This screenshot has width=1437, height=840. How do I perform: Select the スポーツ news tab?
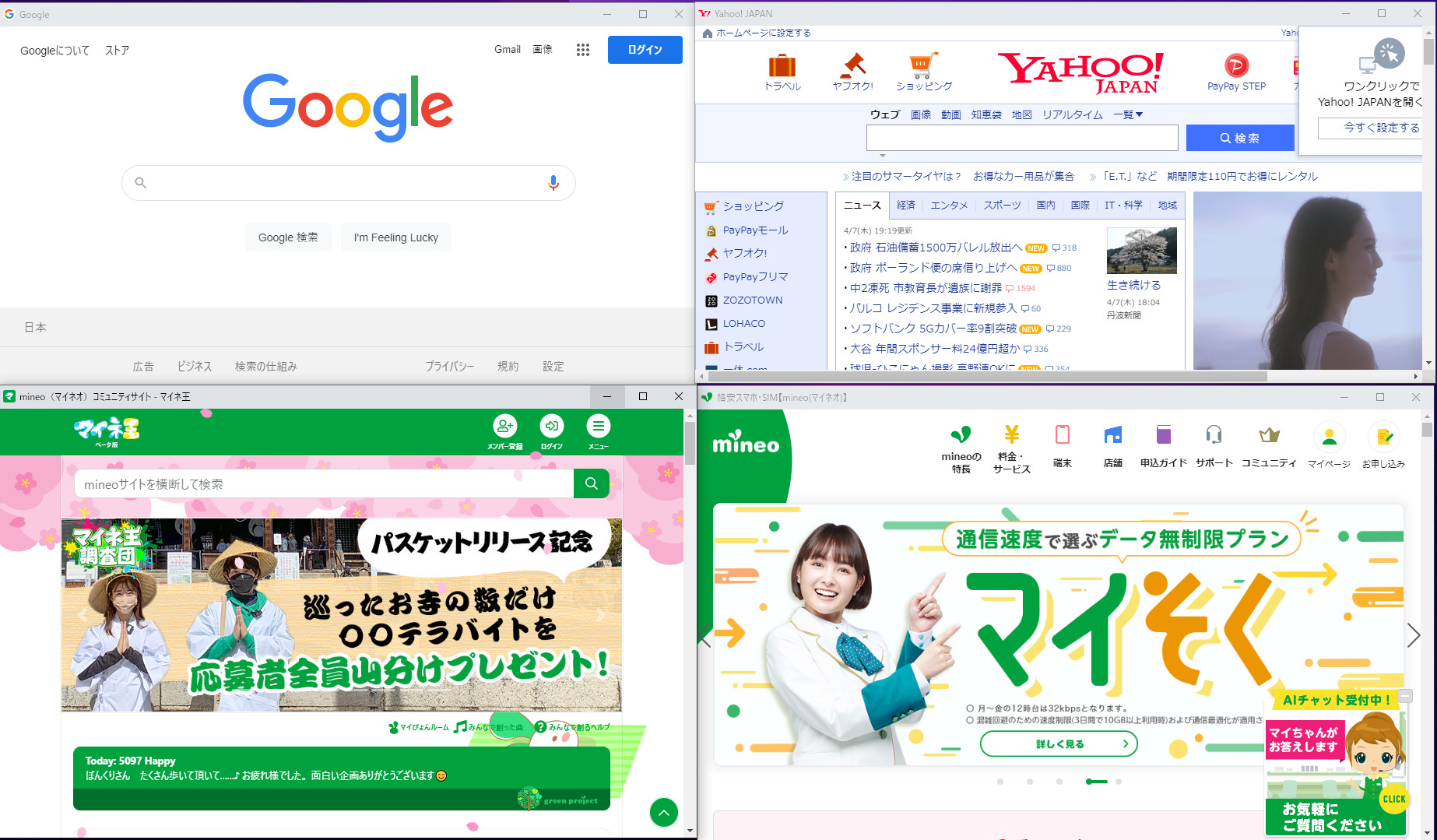click(x=1002, y=206)
